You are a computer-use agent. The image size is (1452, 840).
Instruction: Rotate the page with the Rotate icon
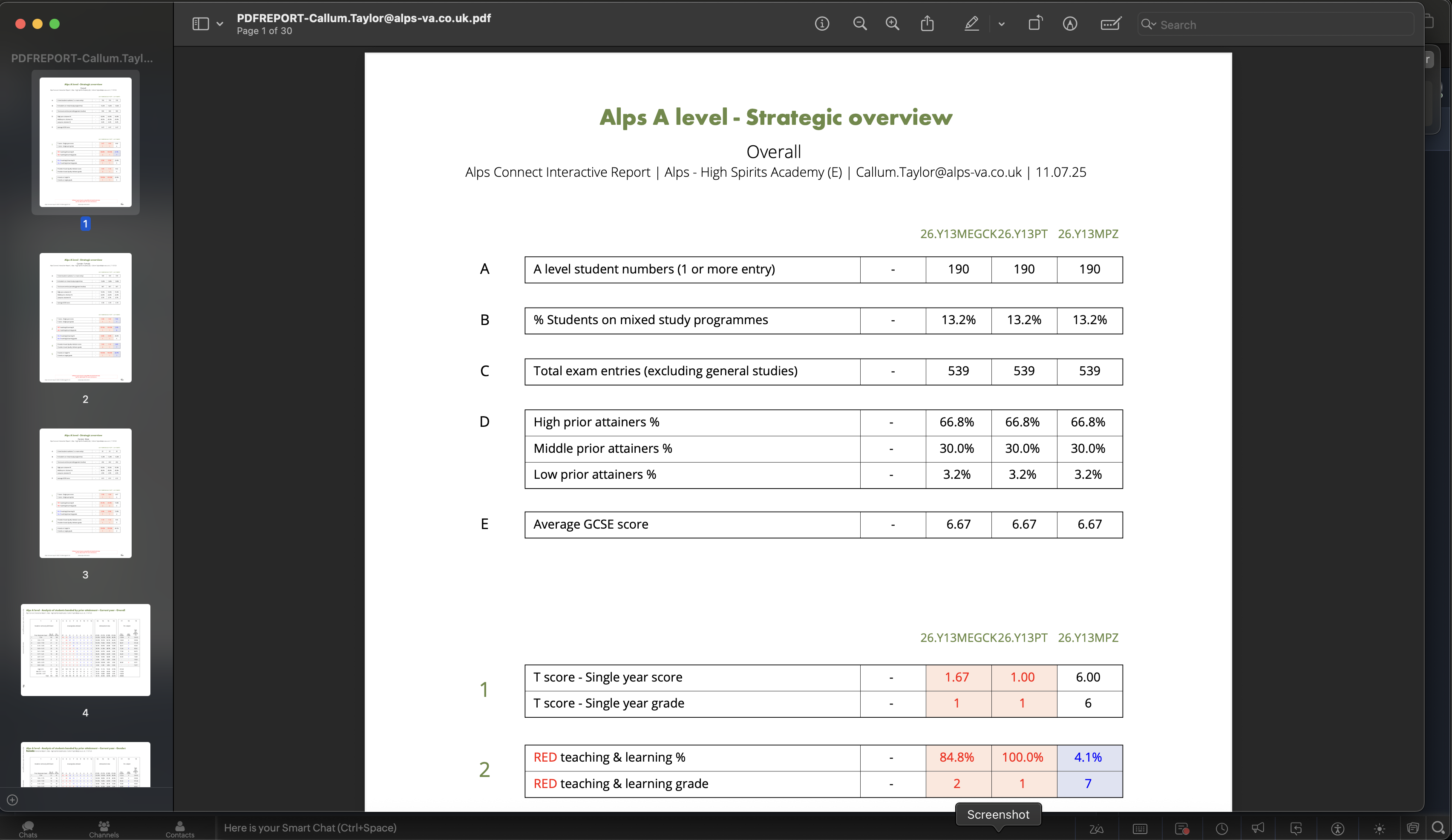pyautogui.click(x=1035, y=23)
